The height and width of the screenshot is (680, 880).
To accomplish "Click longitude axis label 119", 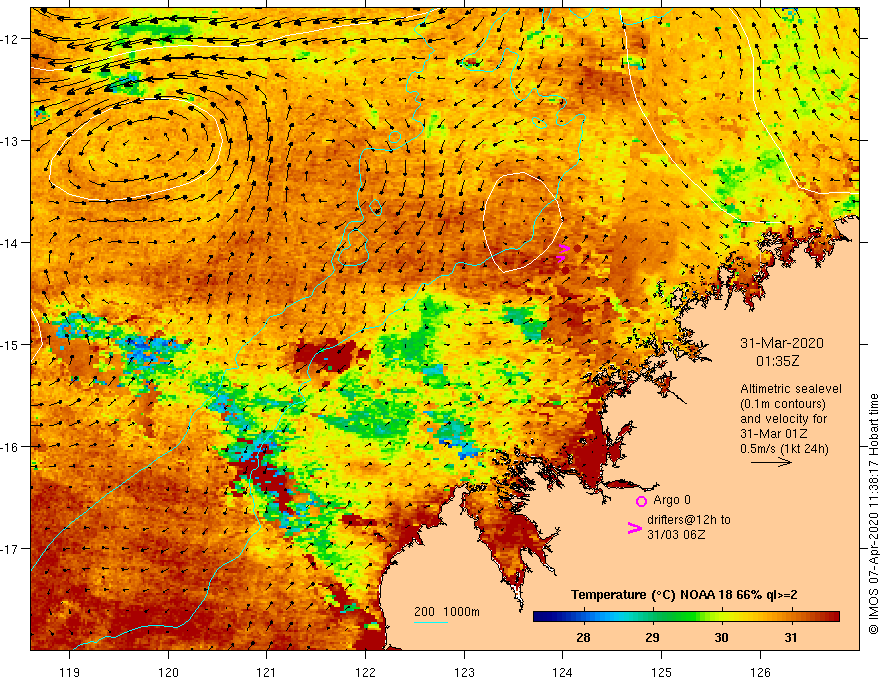I will (70, 672).
